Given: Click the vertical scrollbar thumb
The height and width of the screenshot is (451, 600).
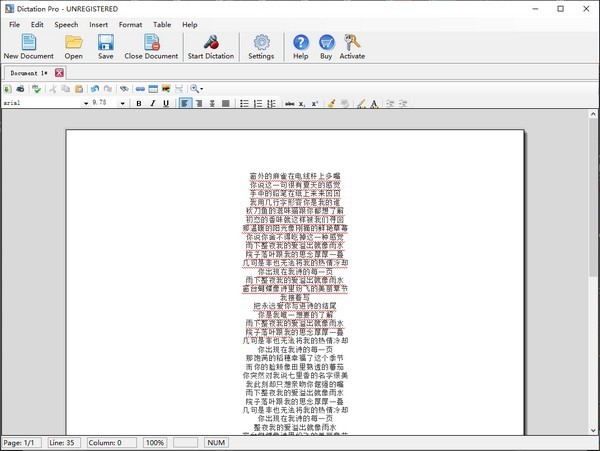Looking at the screenshot, I should 593,197.
